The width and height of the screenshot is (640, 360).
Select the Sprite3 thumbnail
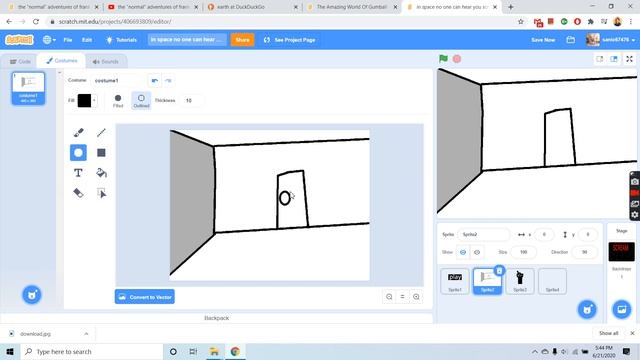pyautogui.click(x=520, y=282)
